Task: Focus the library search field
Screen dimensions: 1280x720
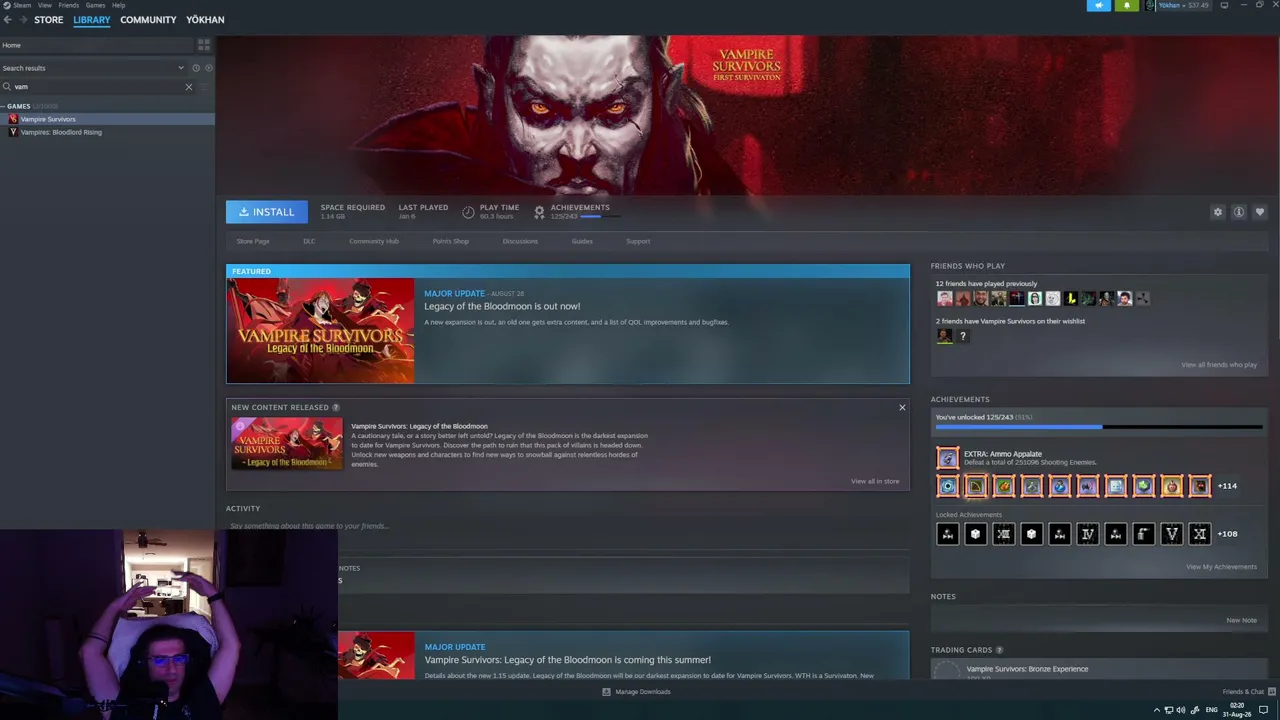Action: [98, 87]
